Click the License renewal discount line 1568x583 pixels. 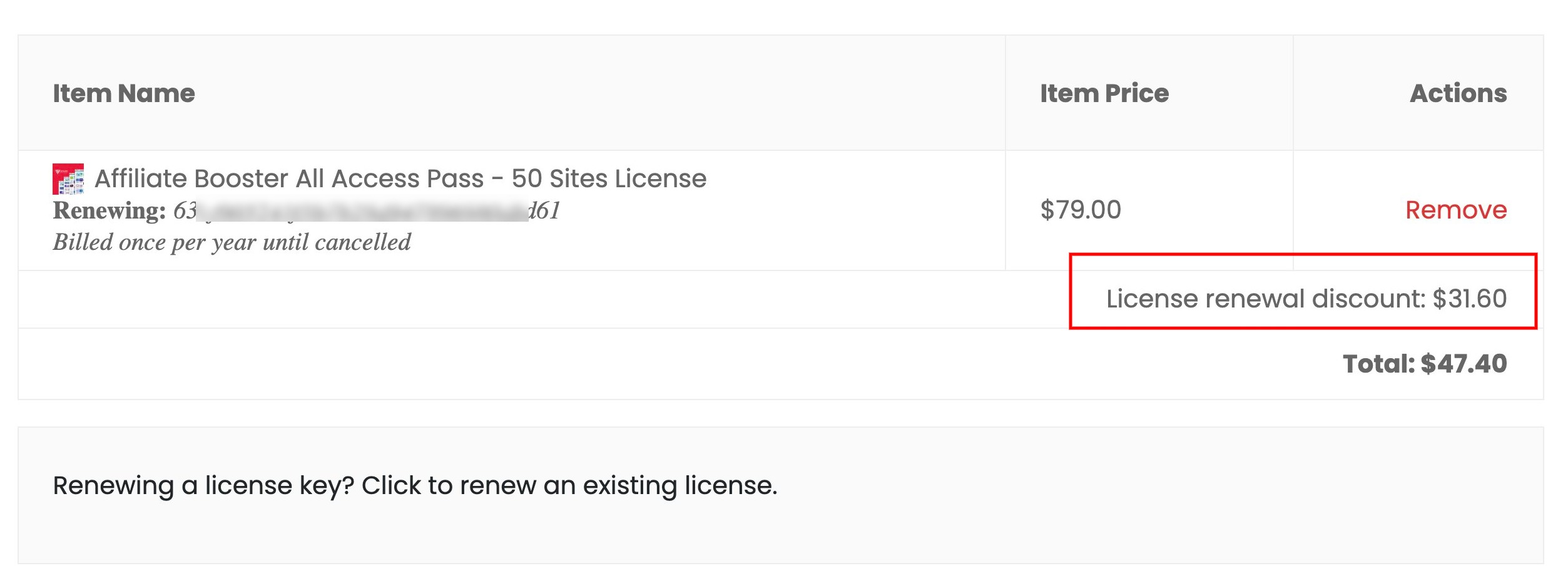point(1306,299)
